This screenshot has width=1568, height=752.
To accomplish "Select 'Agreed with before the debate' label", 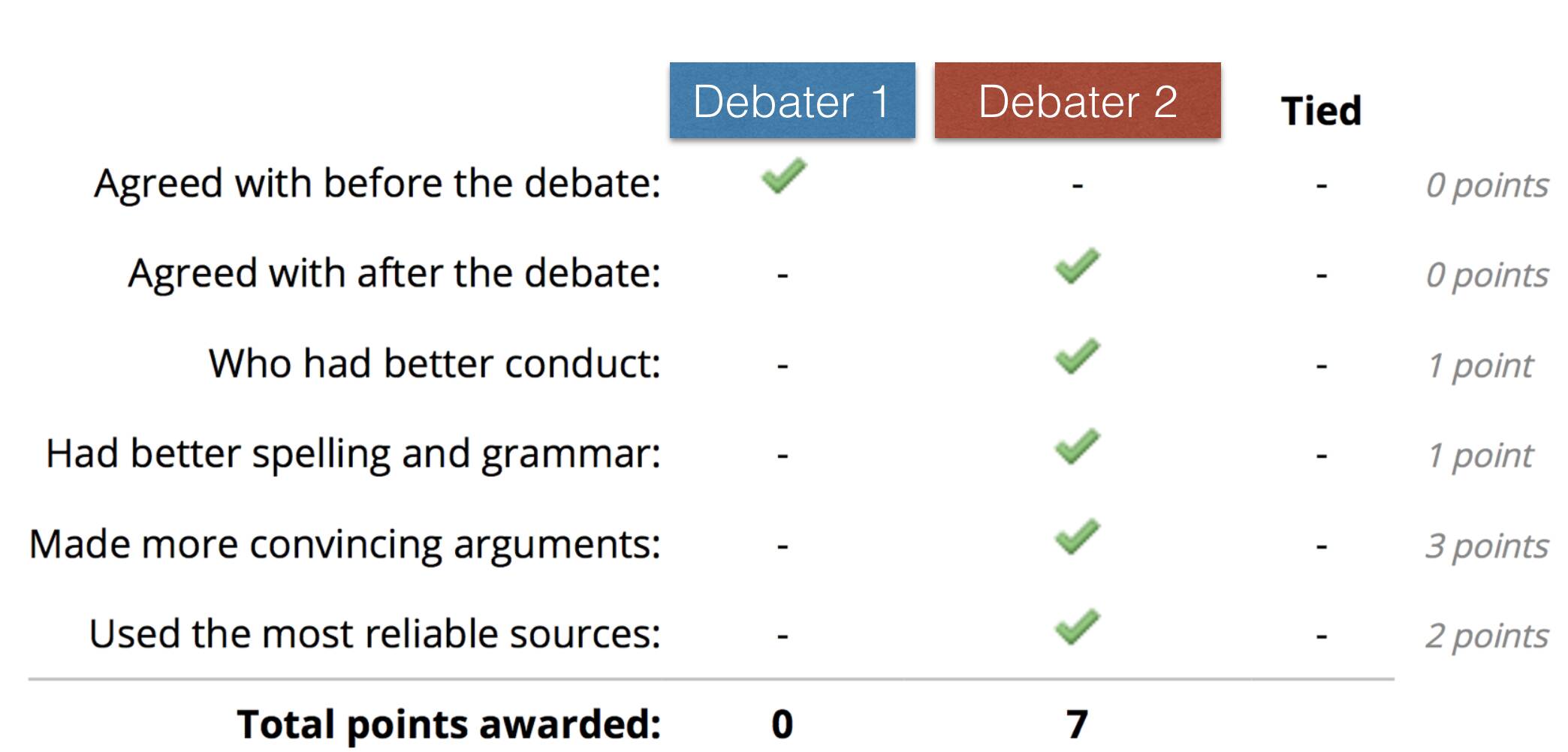I will [x=377, y=183].
